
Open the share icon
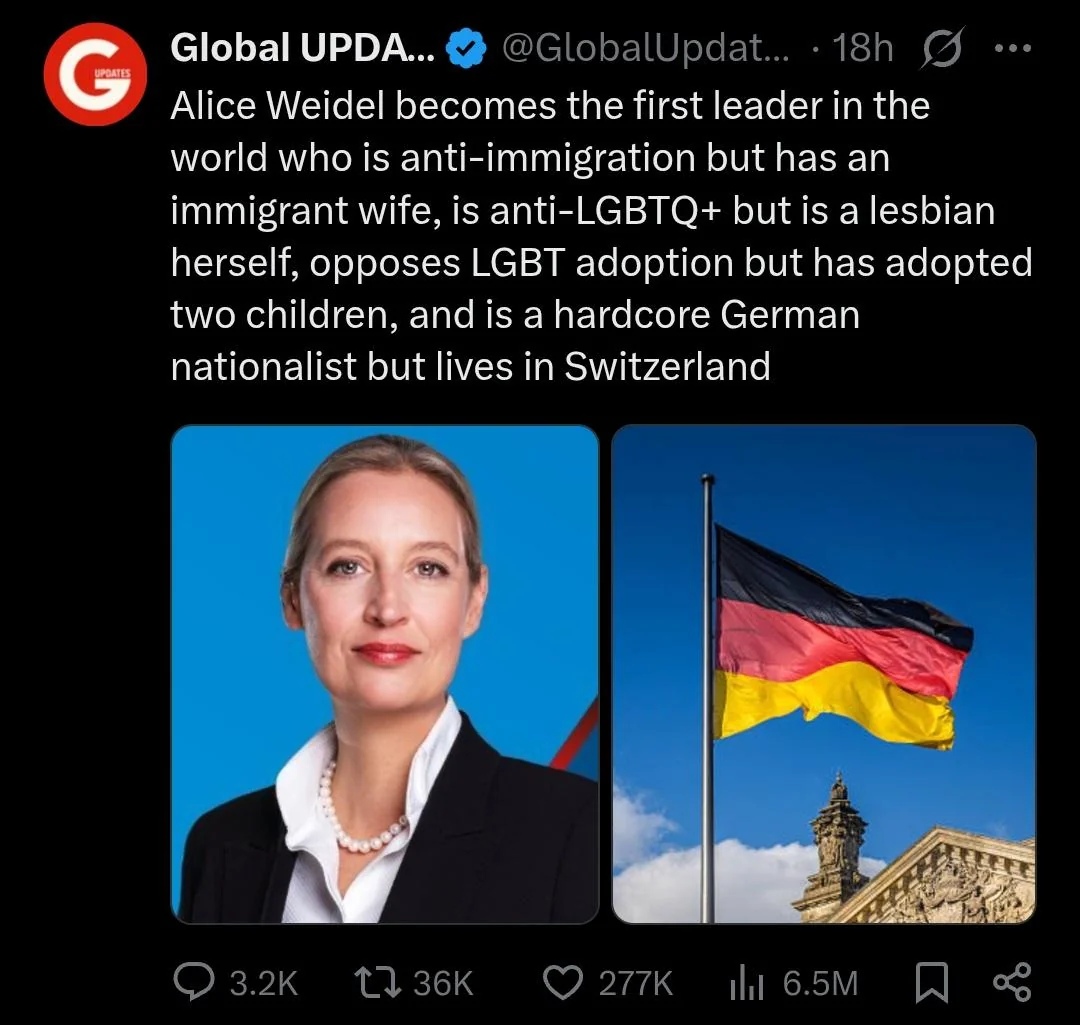click(1012, 982)
